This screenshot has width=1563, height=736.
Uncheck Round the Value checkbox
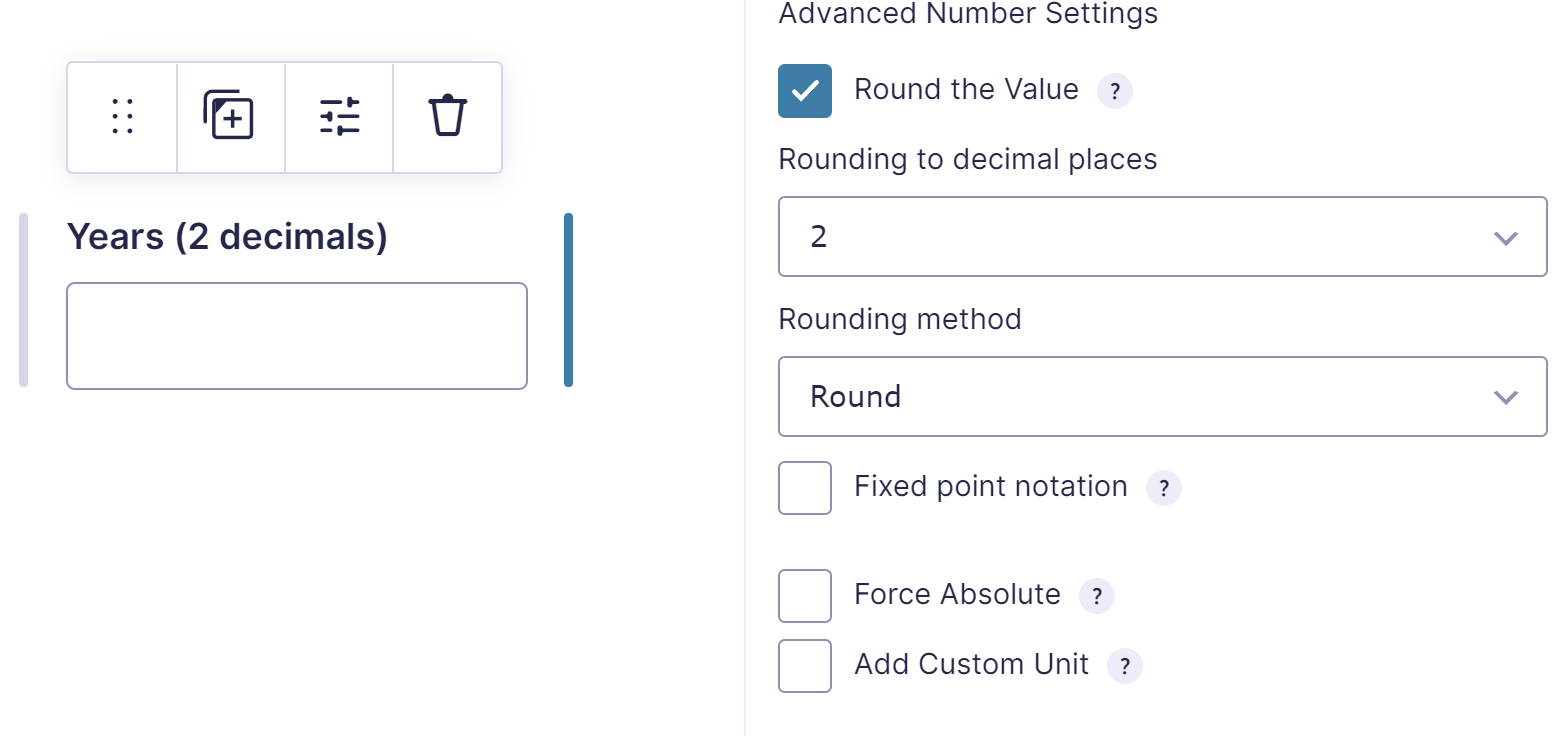pos(805,91)
